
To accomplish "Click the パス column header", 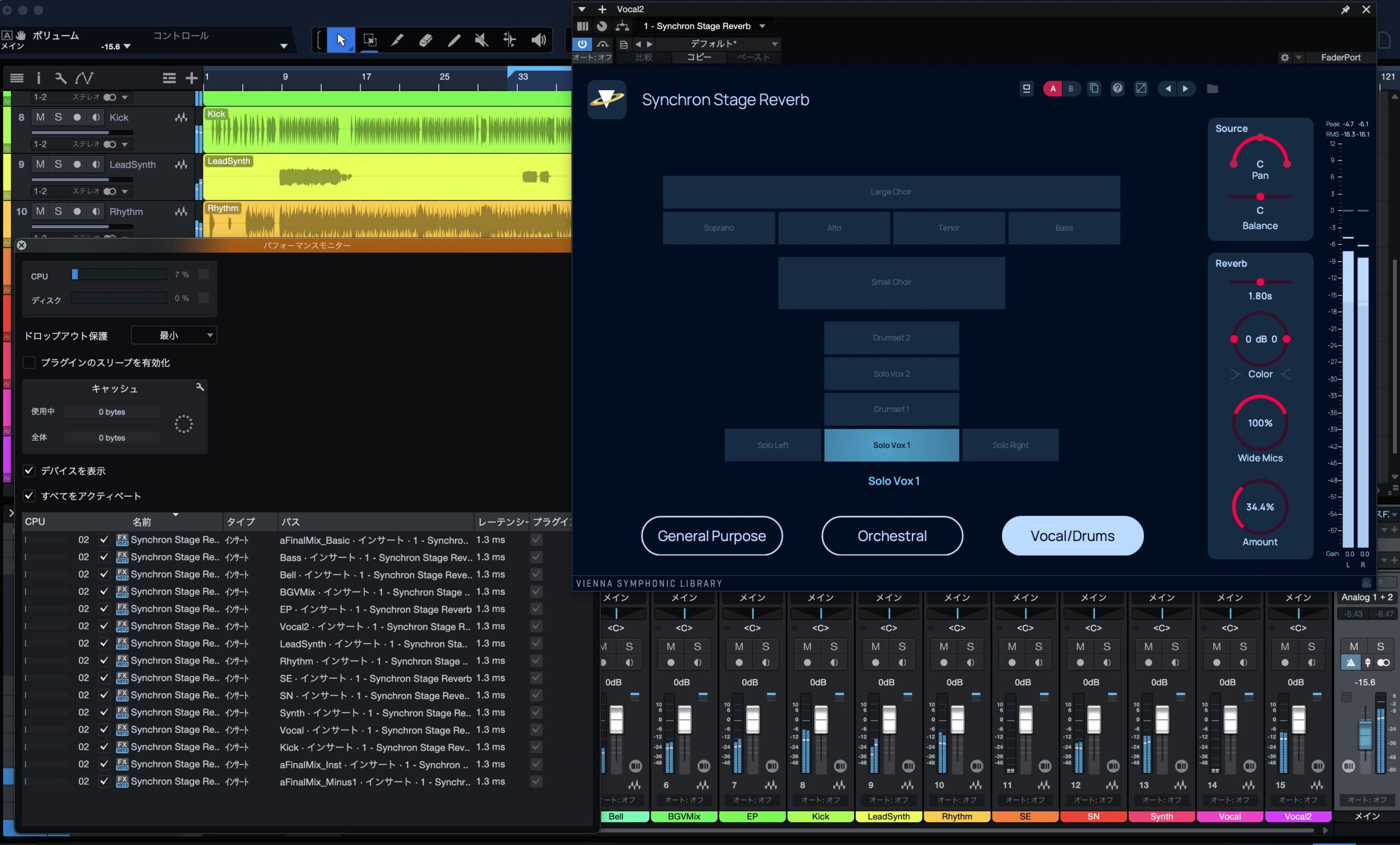I will (x=376, y=522).
